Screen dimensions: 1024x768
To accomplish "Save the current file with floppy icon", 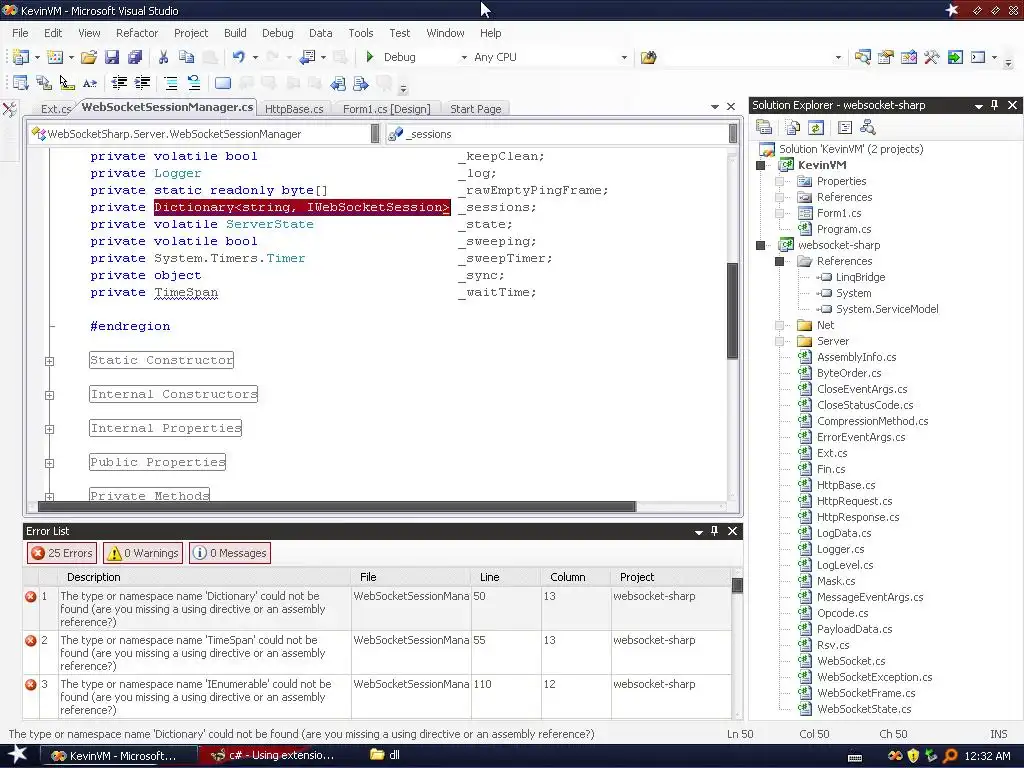I will [x=112, y=57].
